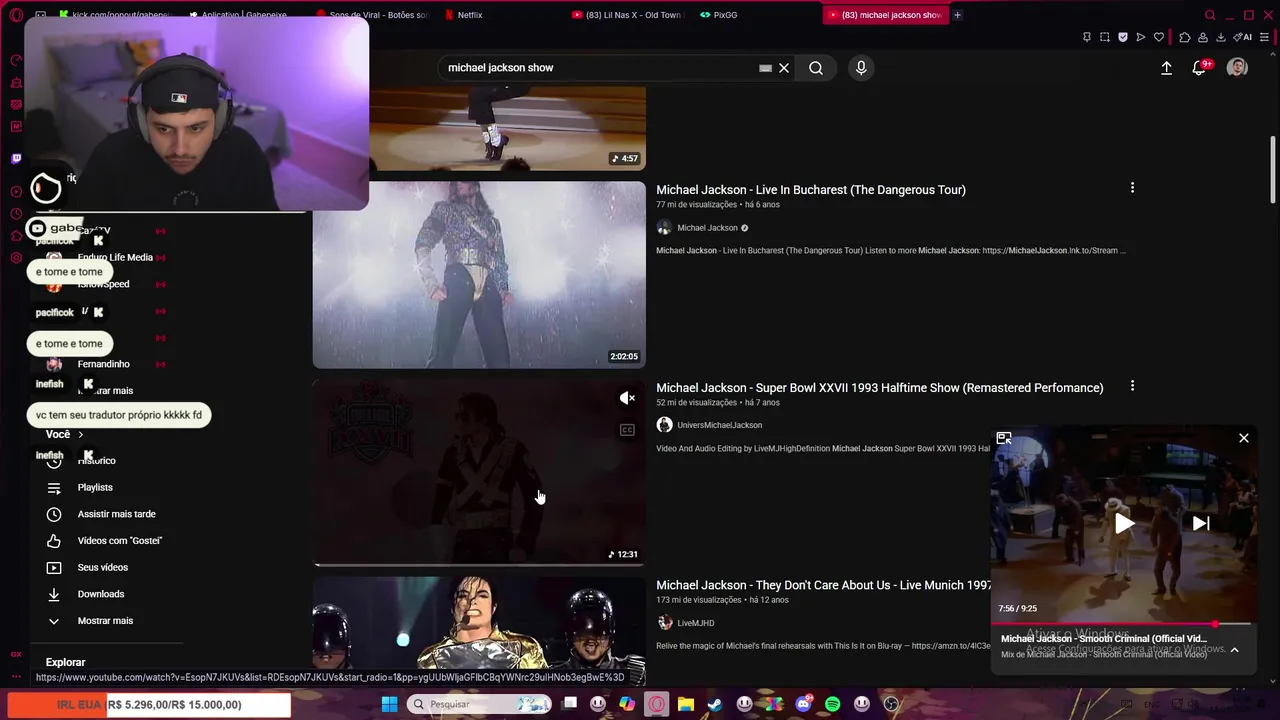The height and width of the screenshot is (720, 1280).
Task: Click the miniplayer red progress bar
Action: click(x=1120, y=624)
